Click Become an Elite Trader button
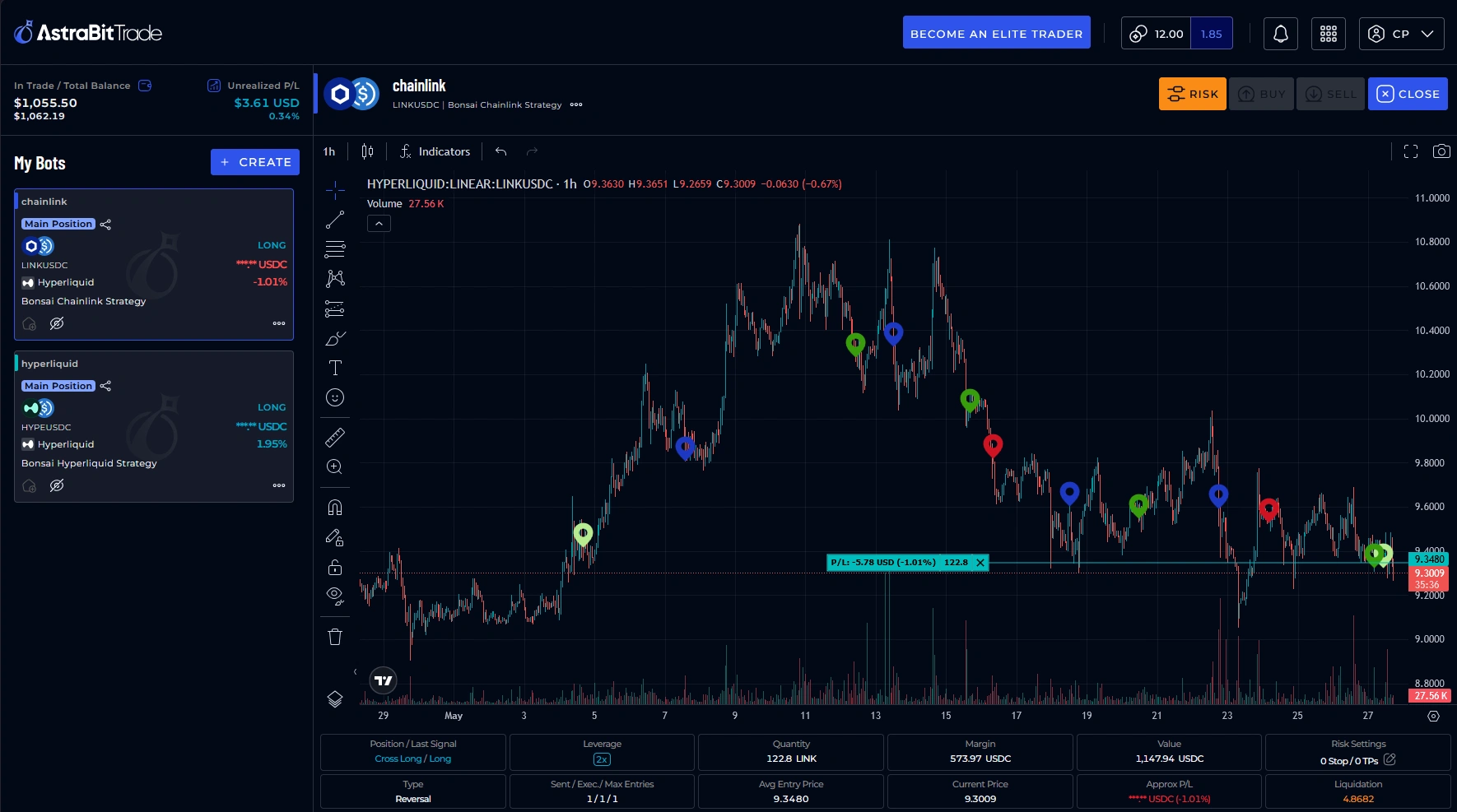 click(996, 33)
